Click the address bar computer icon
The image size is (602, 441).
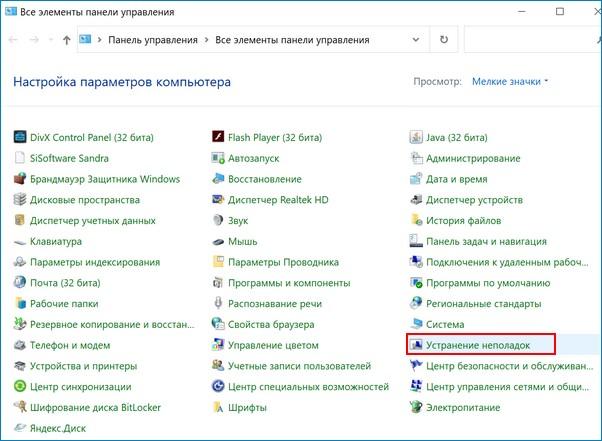coord(85,39)
